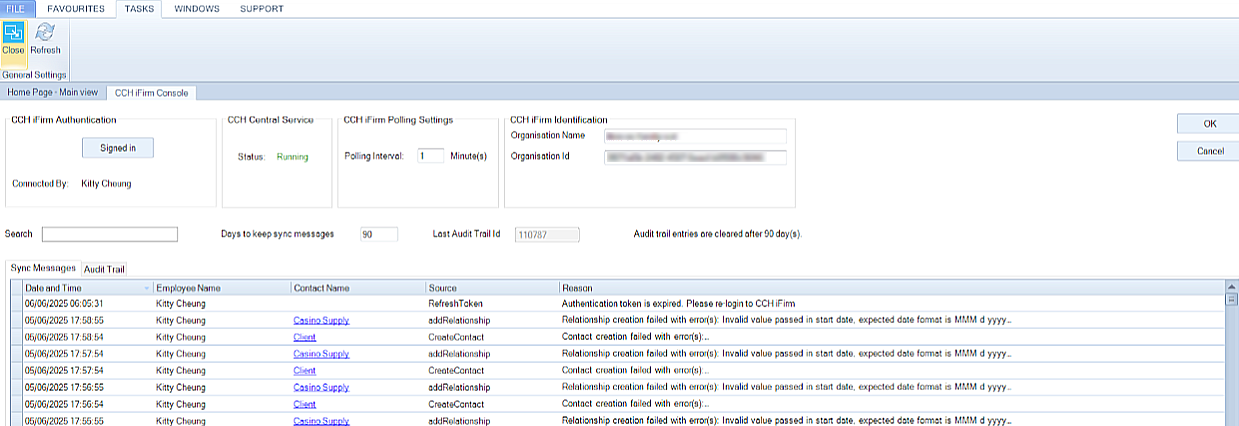Click the Last Audit Trail Id field
This screenshot has width=1239, height=426.
pos(547,234)
